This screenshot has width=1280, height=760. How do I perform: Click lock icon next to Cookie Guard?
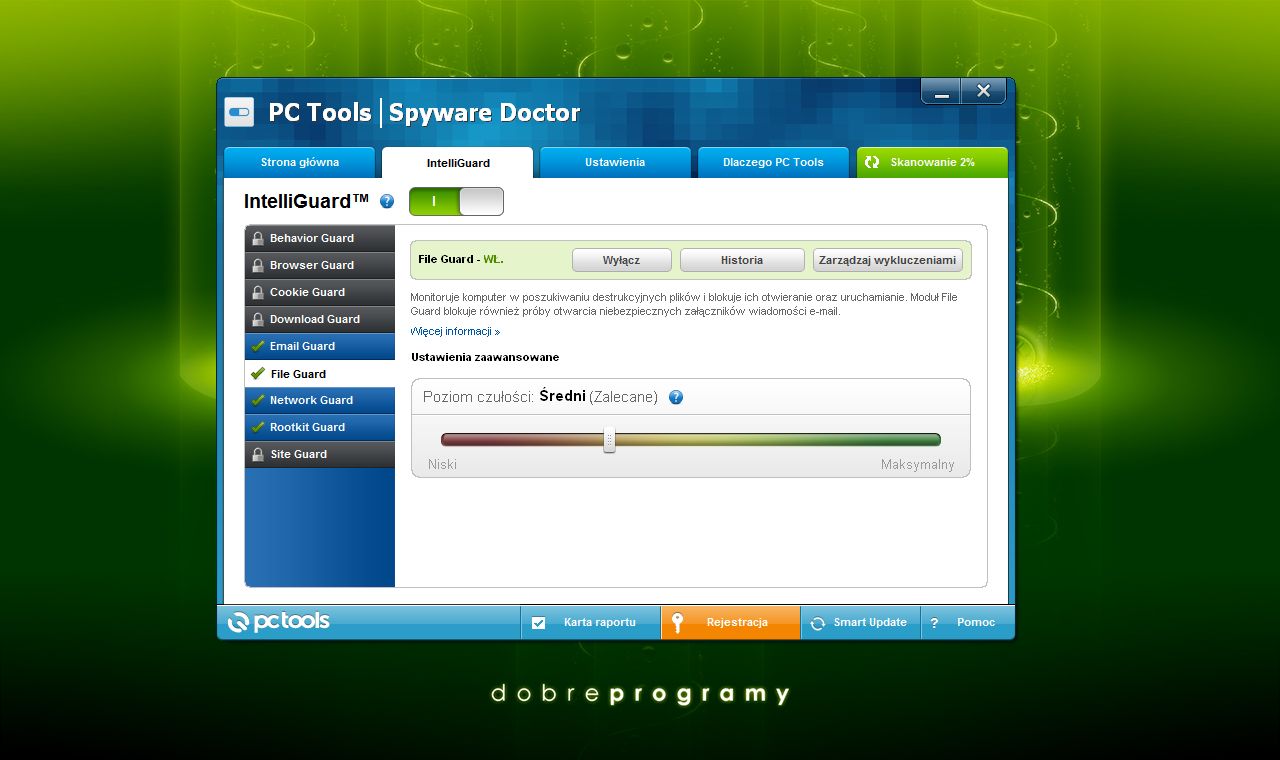tap(258, 292)
